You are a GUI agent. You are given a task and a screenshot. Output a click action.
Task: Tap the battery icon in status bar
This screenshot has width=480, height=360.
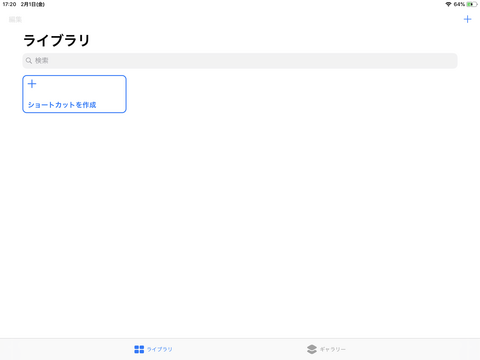tap(472, 4)
